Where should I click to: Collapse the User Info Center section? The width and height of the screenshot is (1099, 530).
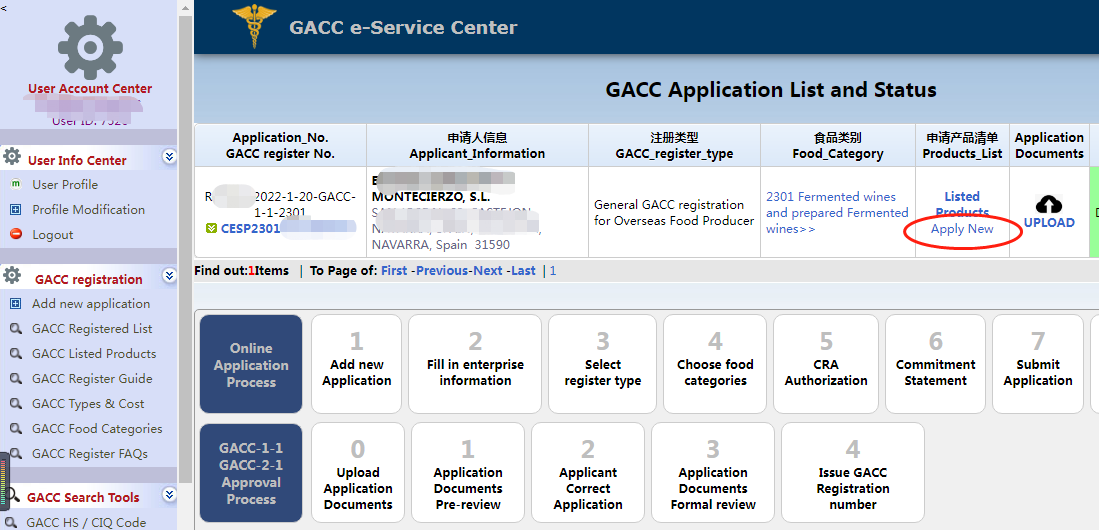169,157
